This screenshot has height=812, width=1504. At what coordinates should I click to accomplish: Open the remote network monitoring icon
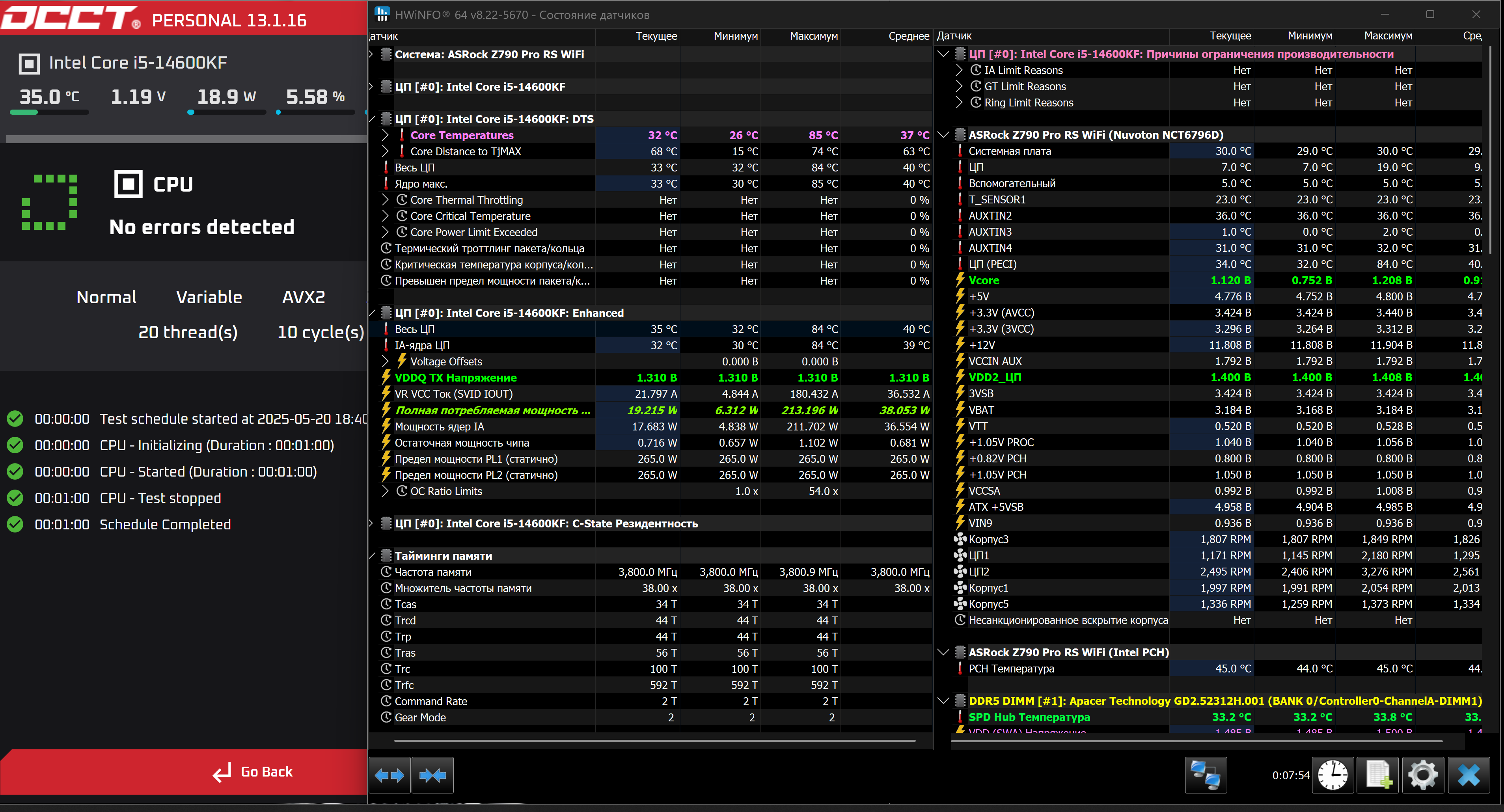coord(1206,775)
